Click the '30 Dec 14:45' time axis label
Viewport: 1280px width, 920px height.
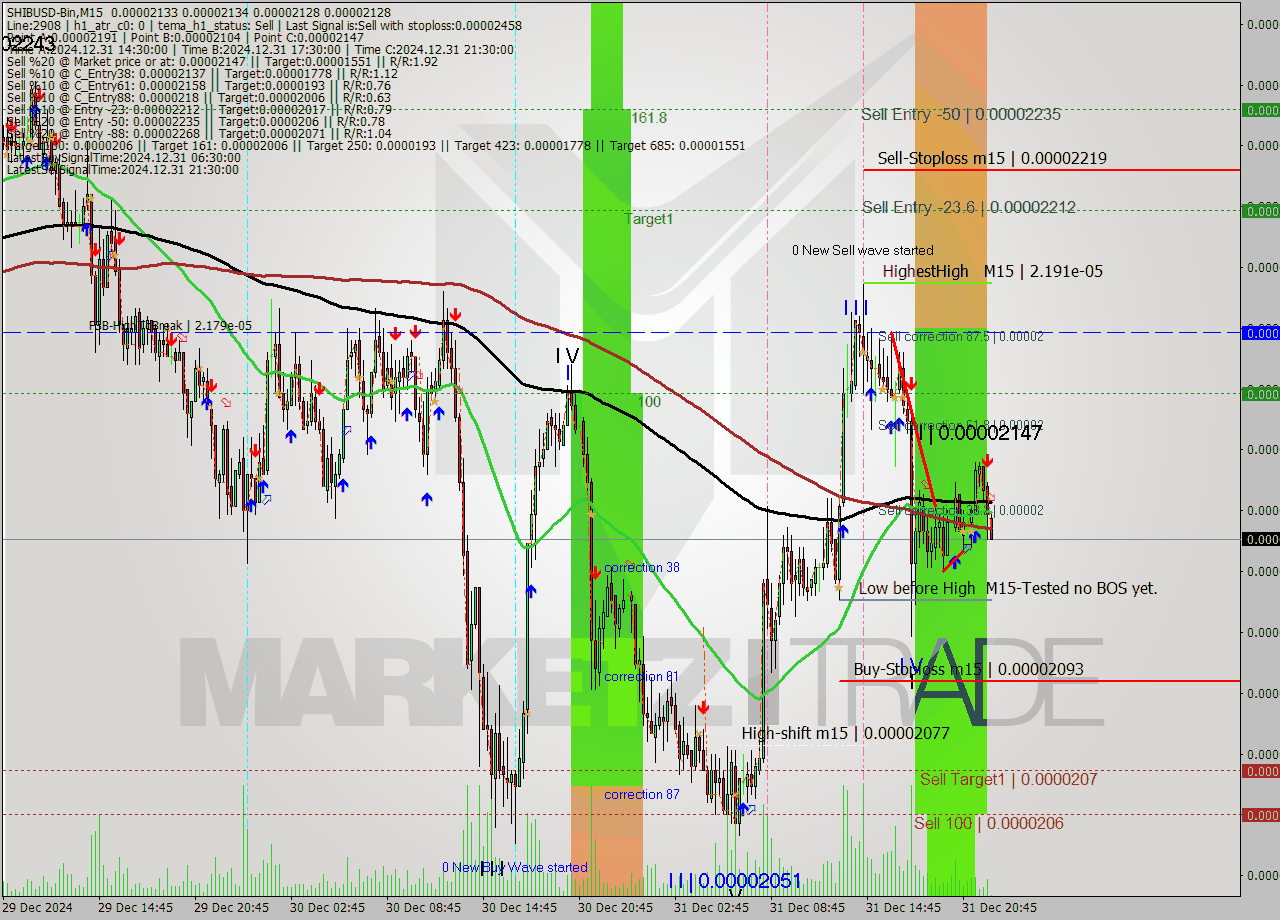519,908
